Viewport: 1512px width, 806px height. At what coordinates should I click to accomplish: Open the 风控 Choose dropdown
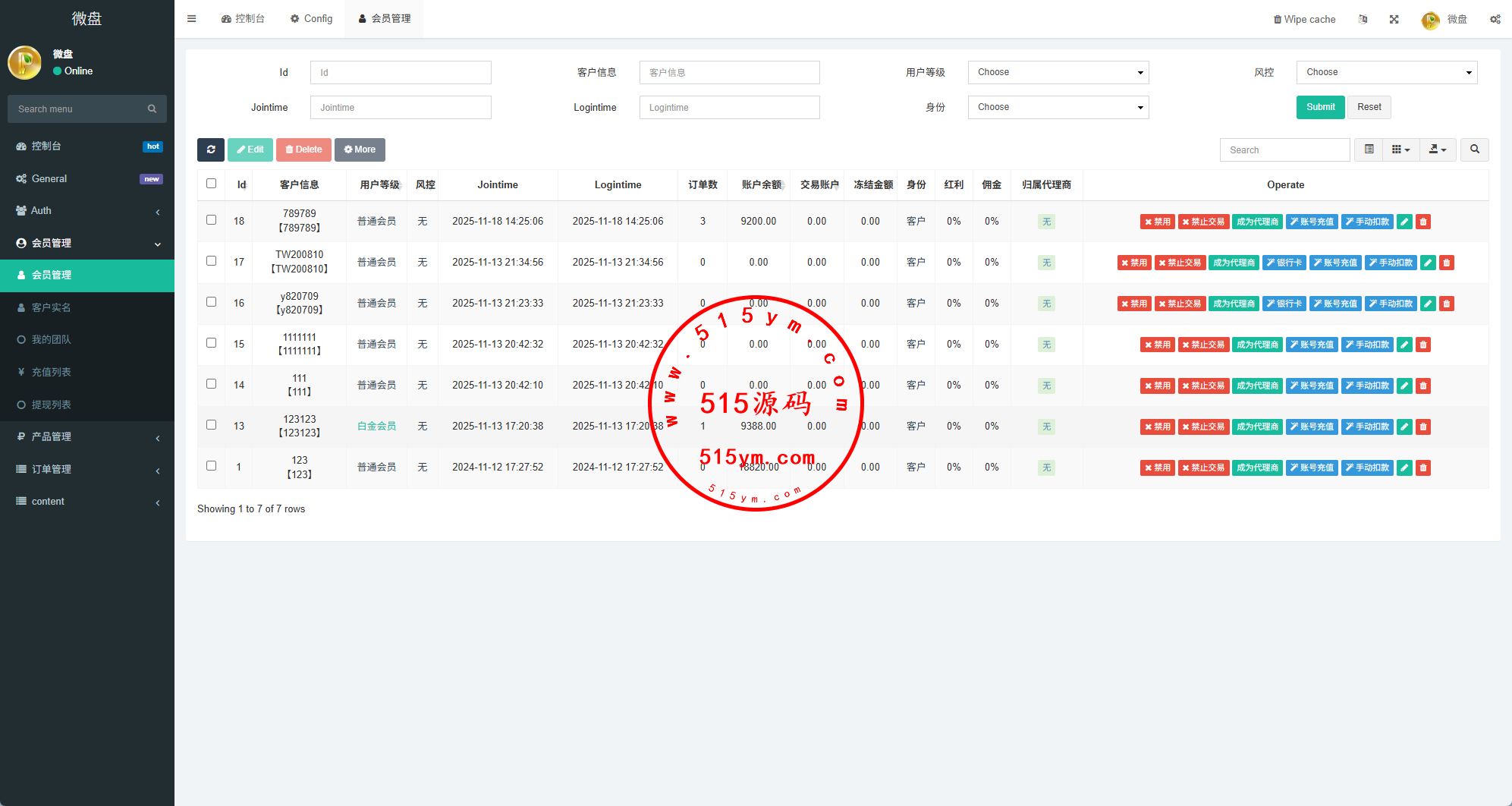coord(1386,72)
